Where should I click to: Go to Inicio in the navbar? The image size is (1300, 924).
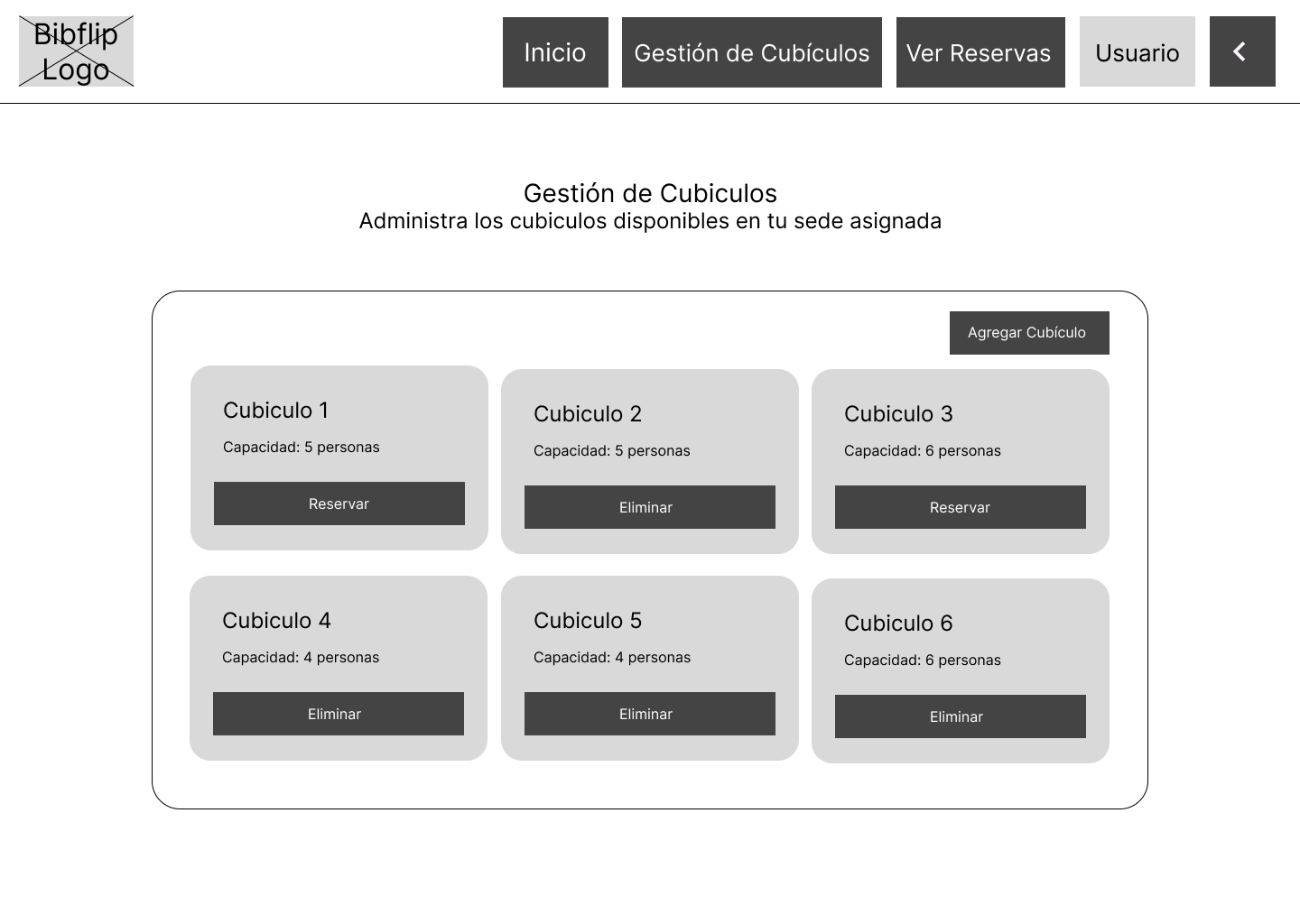[555, 52]
